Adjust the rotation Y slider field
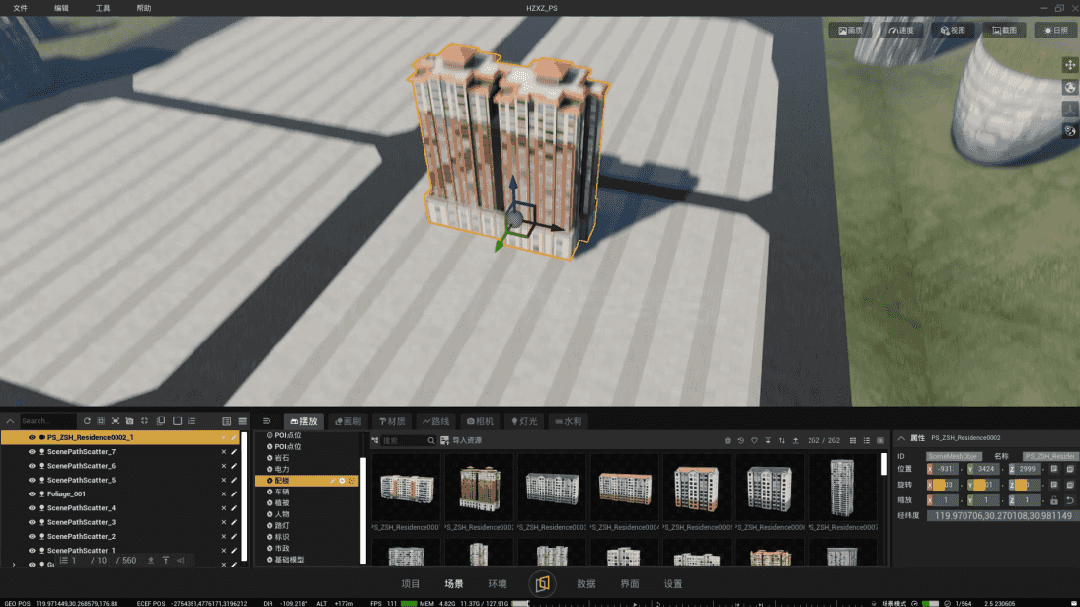This screenshot has height=607, width=1080. (x=984, y=485)
